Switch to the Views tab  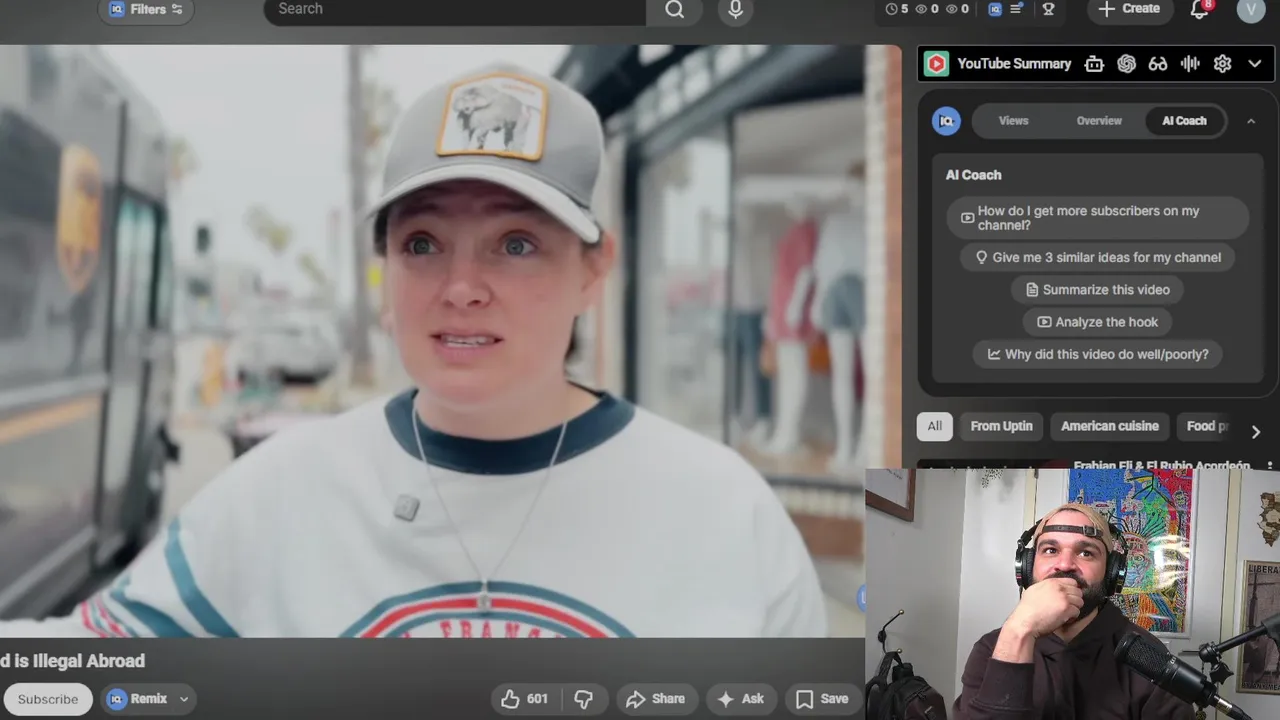pyautogui.click(x=1013, y=121)
